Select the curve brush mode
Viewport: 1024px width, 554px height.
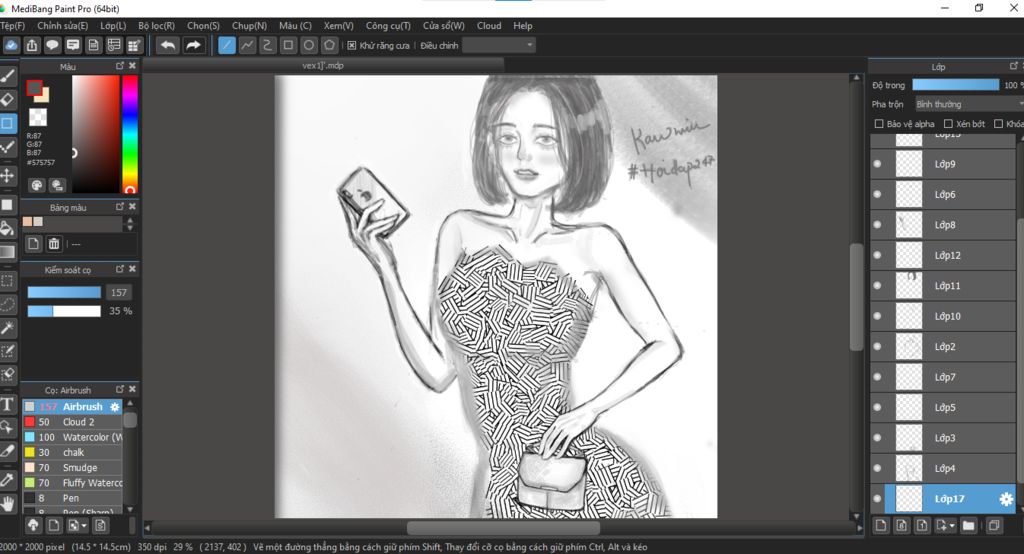click(x=268, y=45)
